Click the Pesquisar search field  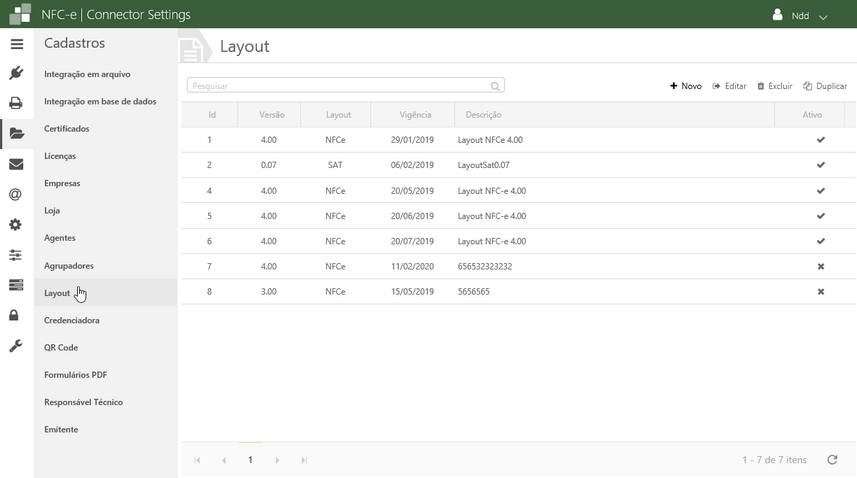340,86
